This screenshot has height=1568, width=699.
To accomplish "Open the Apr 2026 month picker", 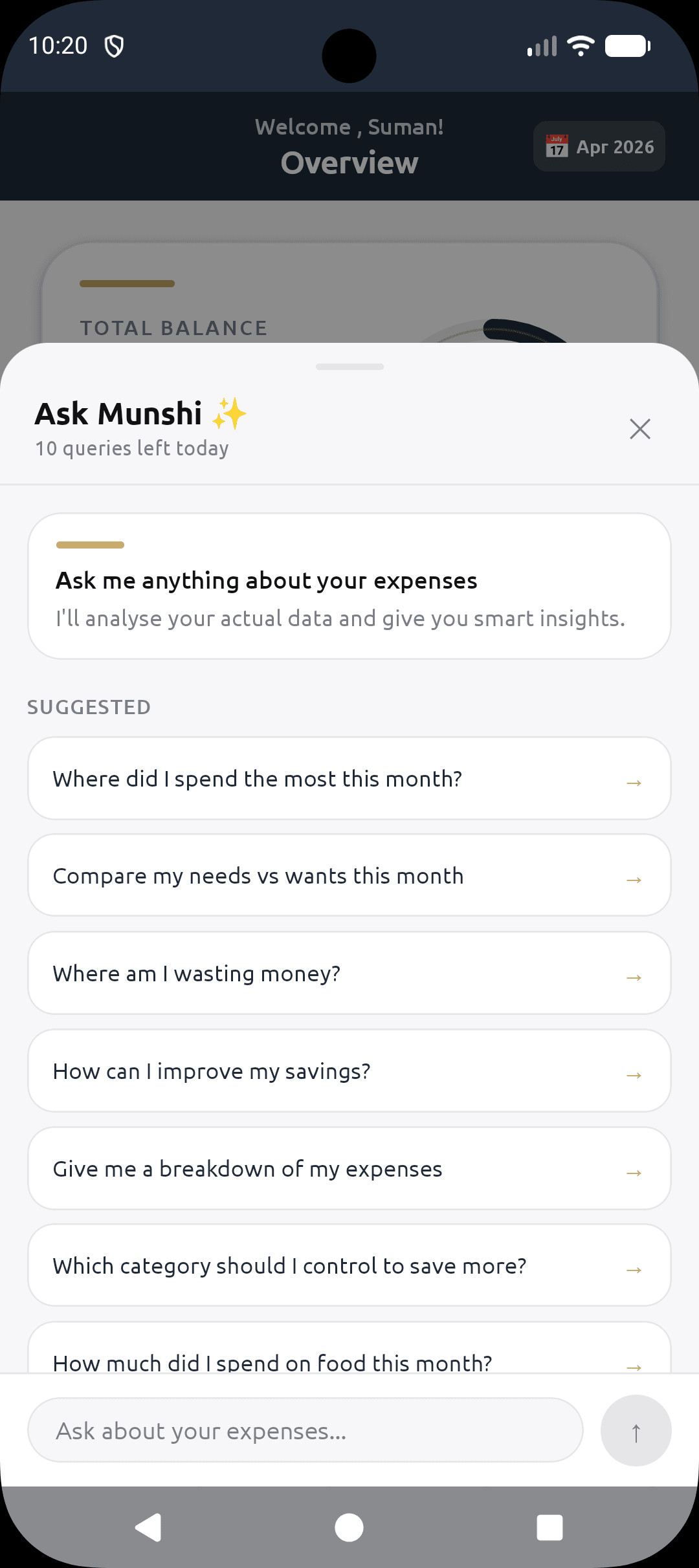I will [x=599, y=147].
